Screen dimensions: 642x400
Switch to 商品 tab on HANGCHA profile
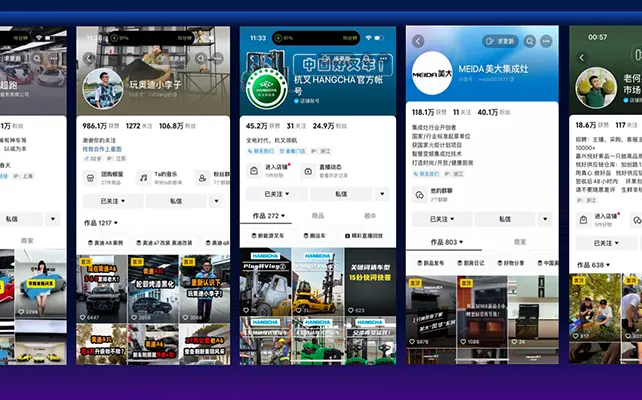pyautogui.click(x=318, y=216)
